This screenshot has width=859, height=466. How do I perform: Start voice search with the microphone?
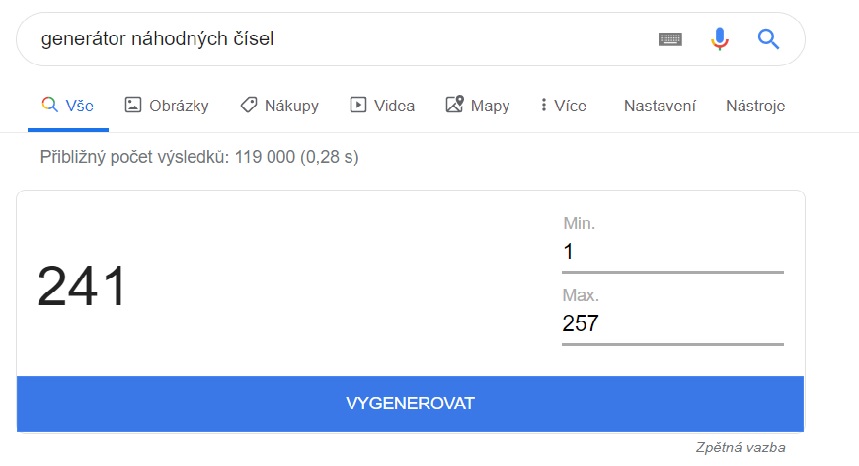point(719,39)
